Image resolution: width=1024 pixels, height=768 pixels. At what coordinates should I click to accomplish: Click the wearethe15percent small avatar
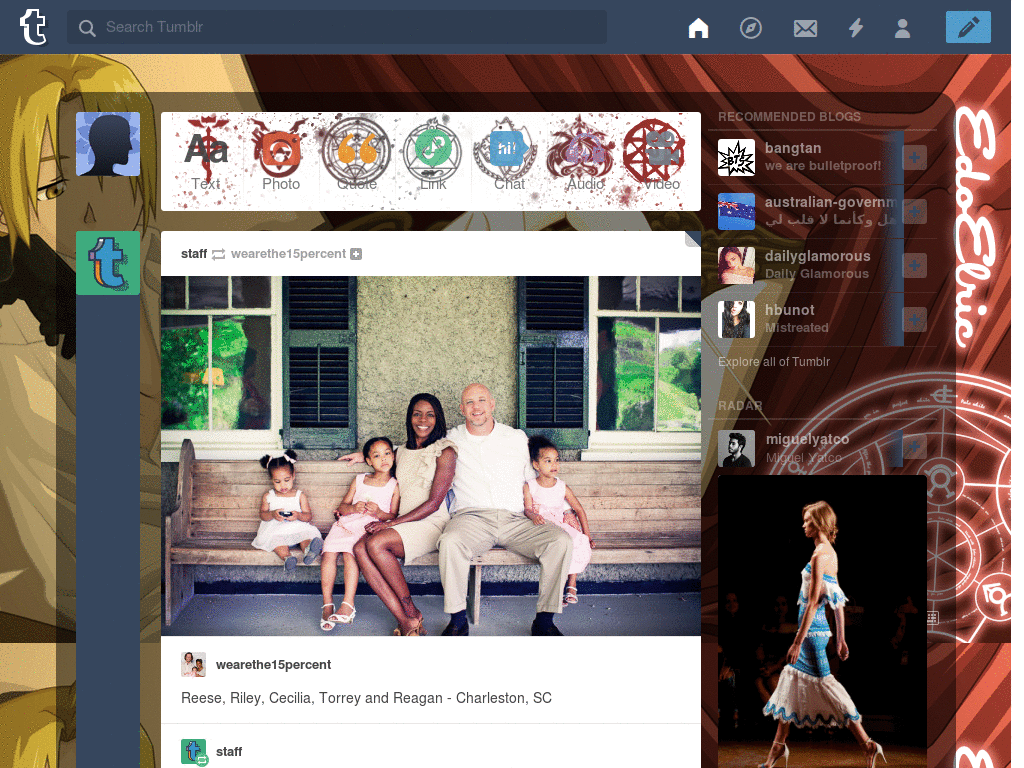click(x=193, y=664)
